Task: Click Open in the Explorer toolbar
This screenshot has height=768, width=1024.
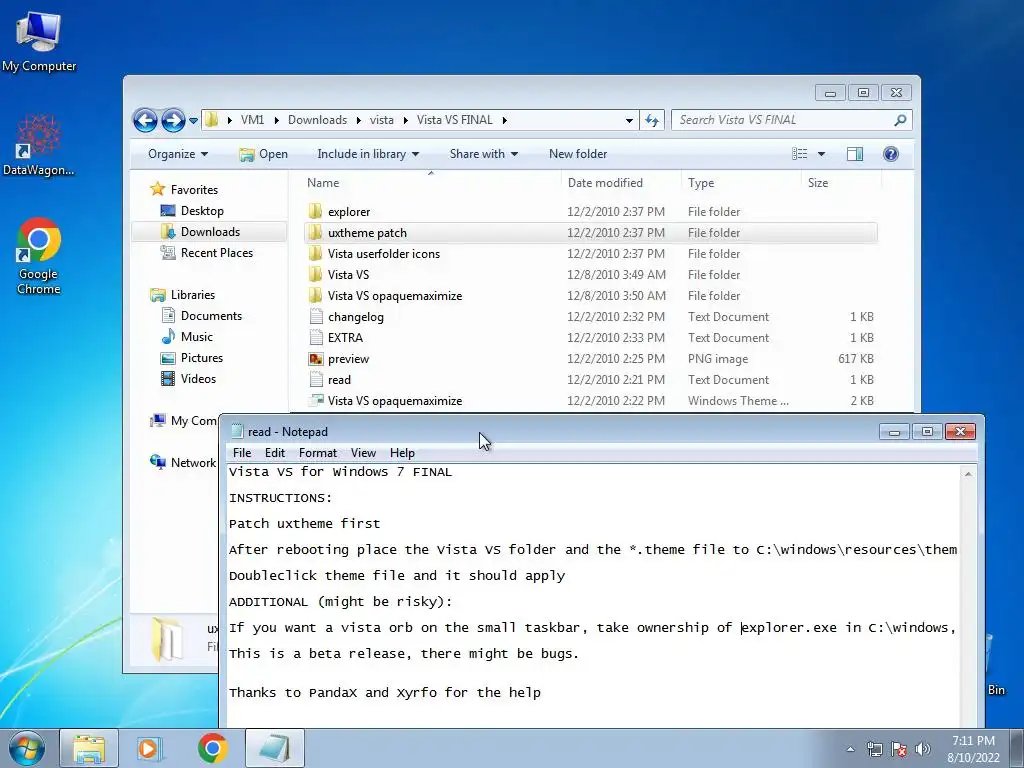Action: coord(264,154)
